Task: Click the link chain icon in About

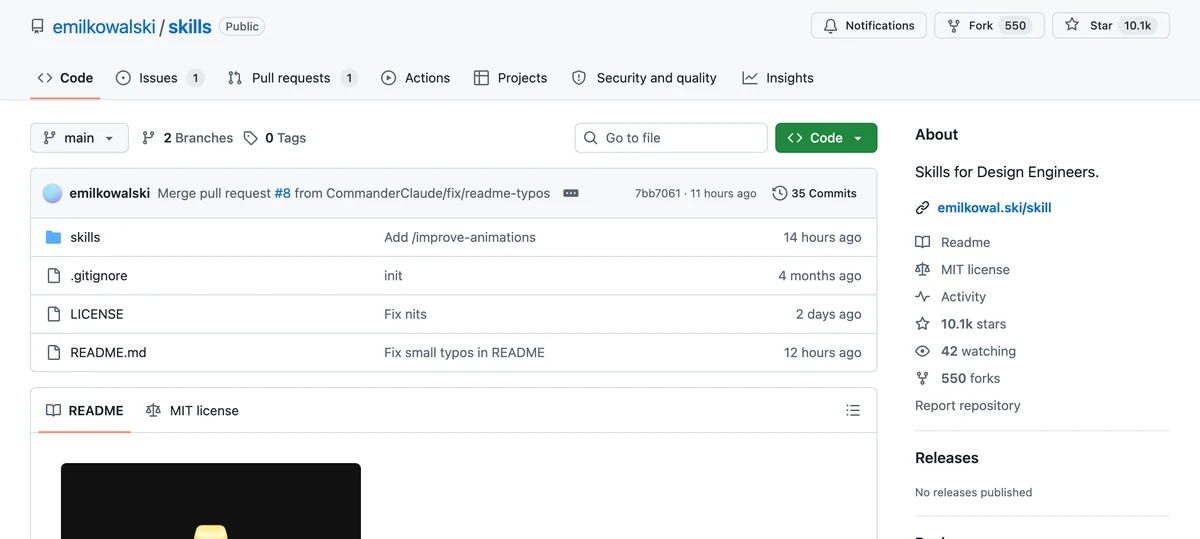Action: coord(922,208)
